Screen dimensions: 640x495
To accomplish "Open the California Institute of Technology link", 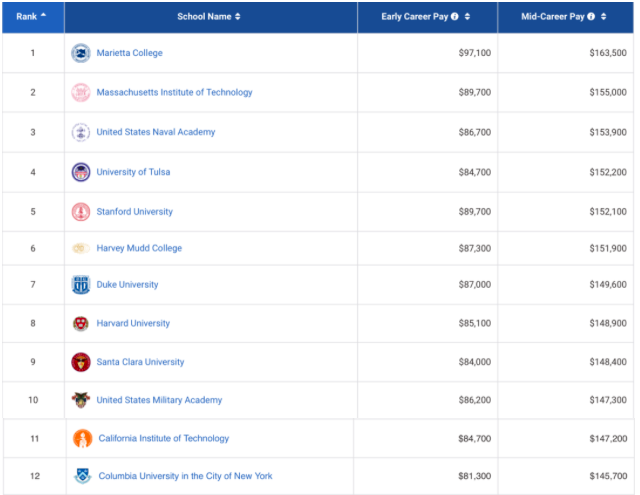I will click(x=164, y=438).
